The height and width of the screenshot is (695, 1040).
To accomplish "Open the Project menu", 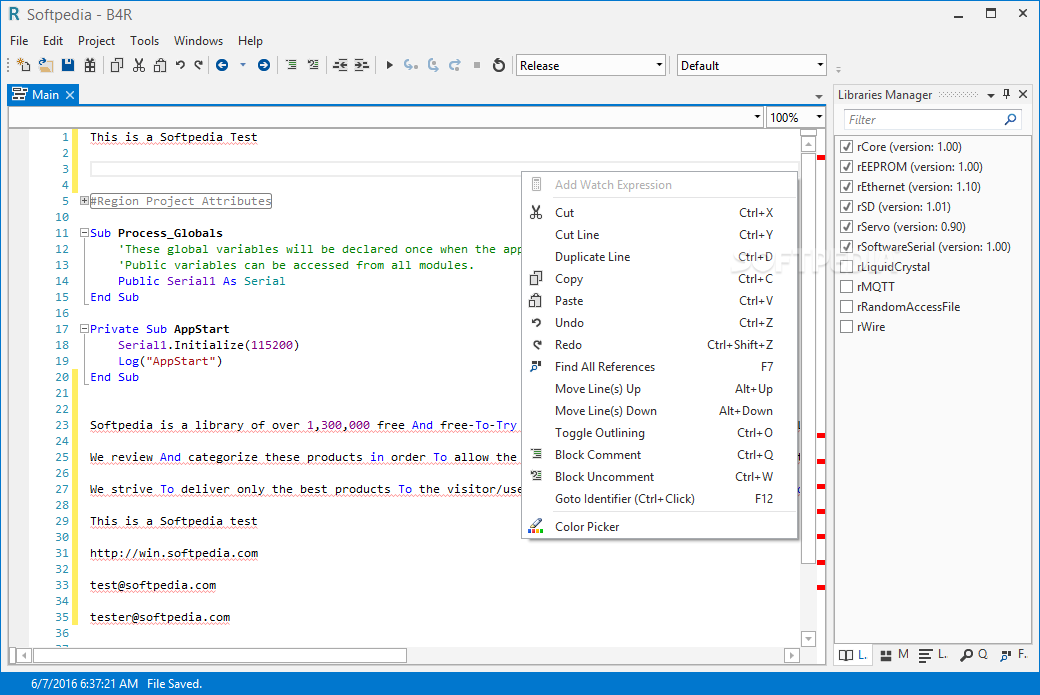I will tap(96, 40).
